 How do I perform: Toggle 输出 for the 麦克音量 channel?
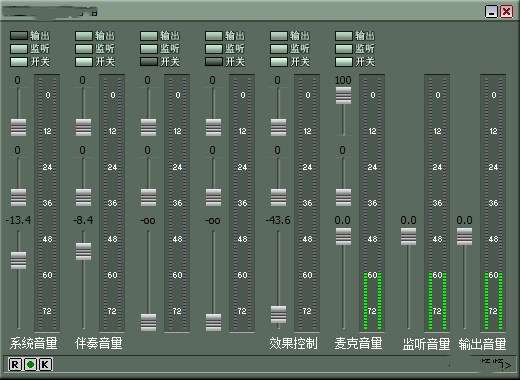coord(344,36)
